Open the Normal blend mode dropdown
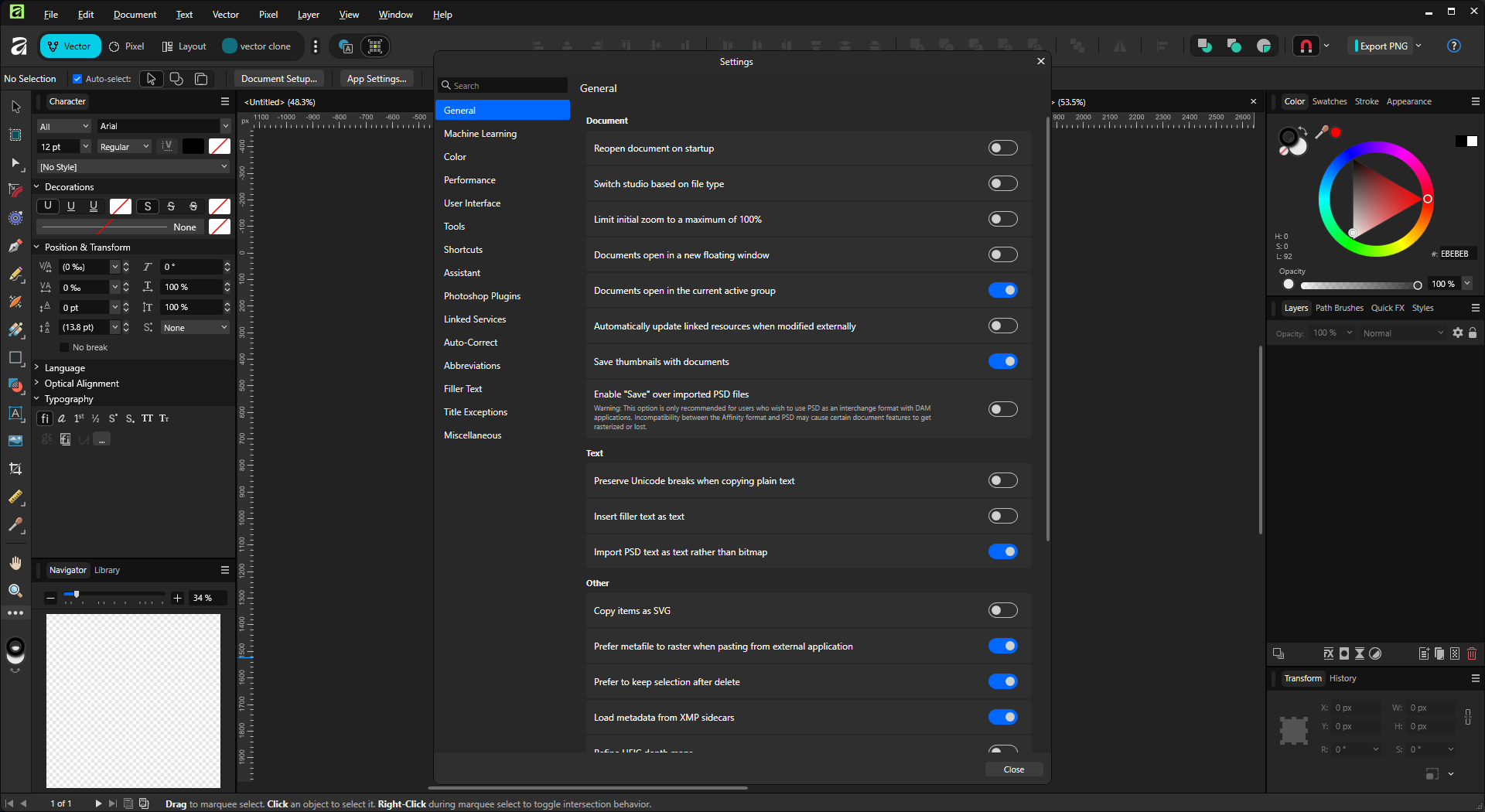 tap(1403, 333)
